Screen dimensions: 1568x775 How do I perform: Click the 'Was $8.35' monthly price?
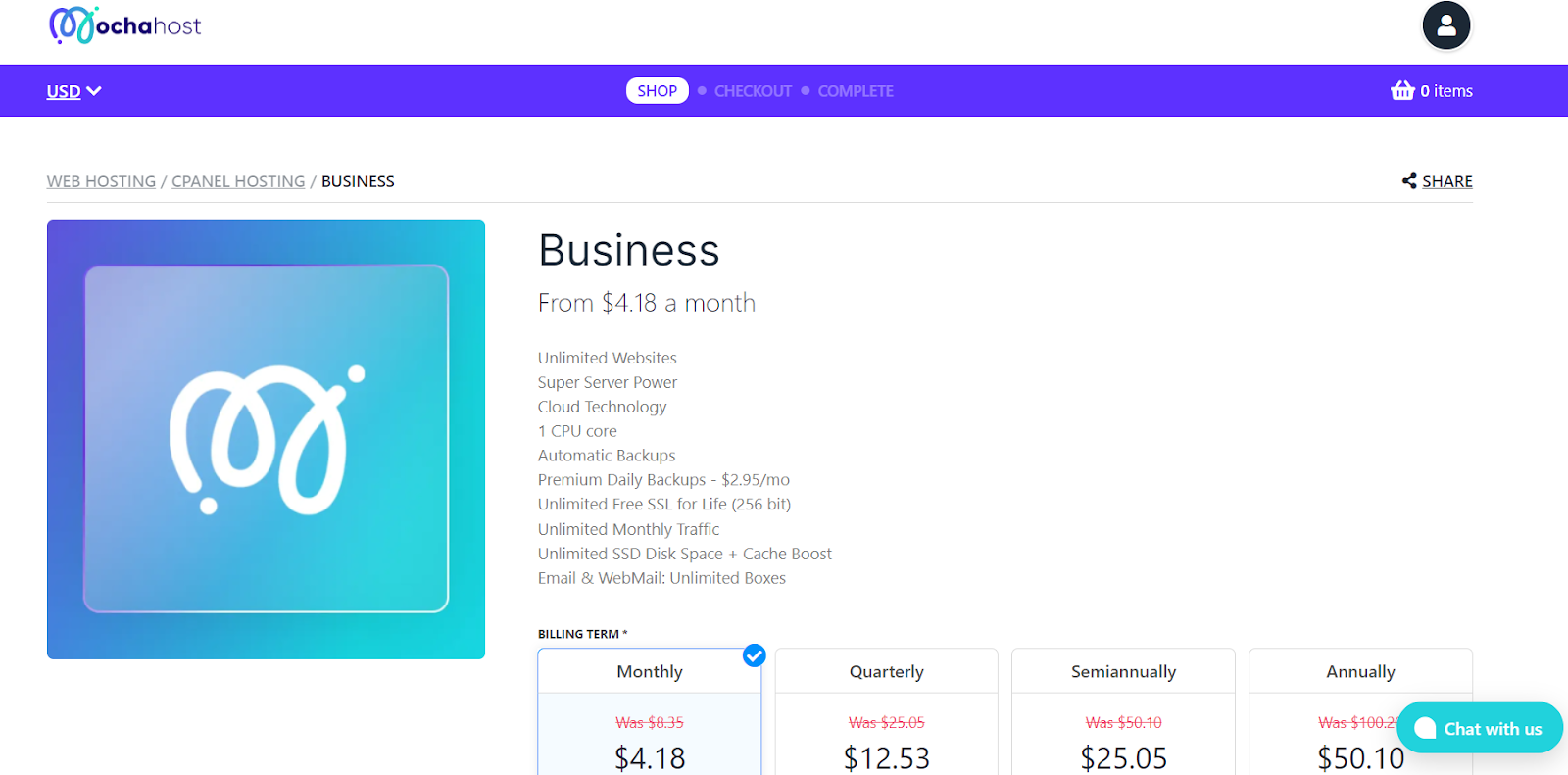coord(650,723)
